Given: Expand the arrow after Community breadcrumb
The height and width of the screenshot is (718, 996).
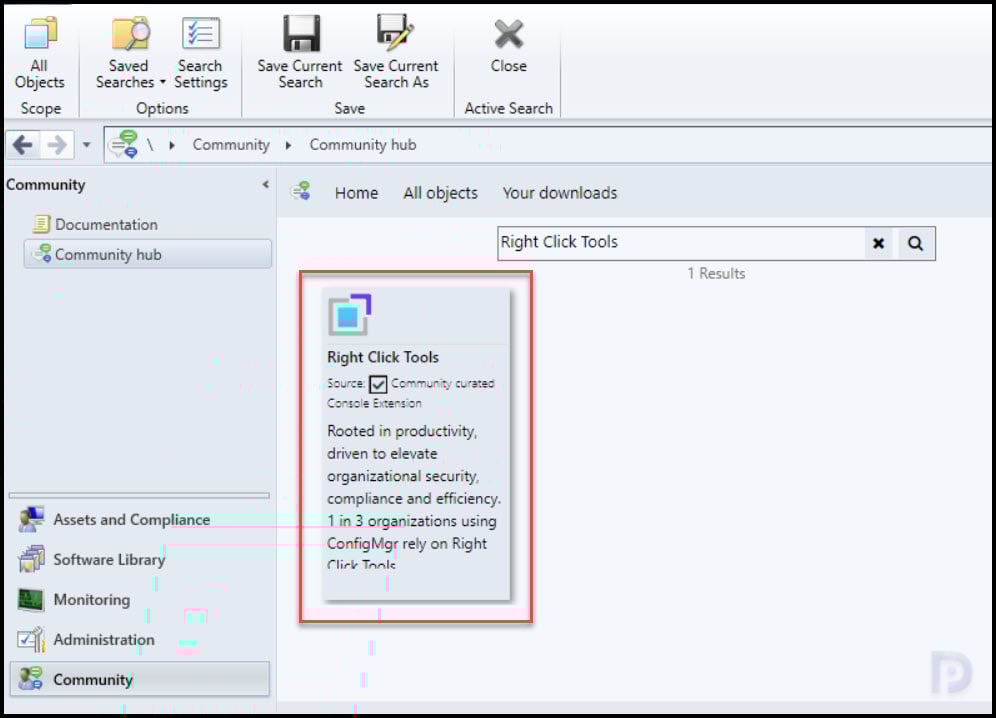Looking at the screenshot, I should click(288, 146).
